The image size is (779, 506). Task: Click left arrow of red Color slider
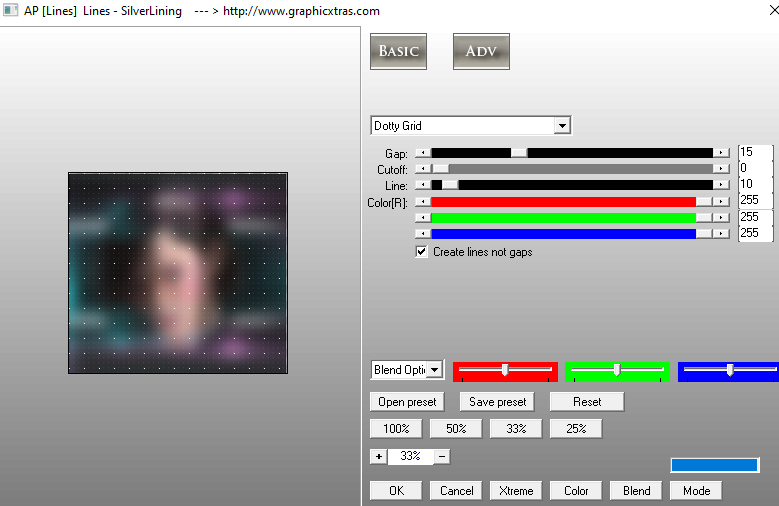[423, 202]
